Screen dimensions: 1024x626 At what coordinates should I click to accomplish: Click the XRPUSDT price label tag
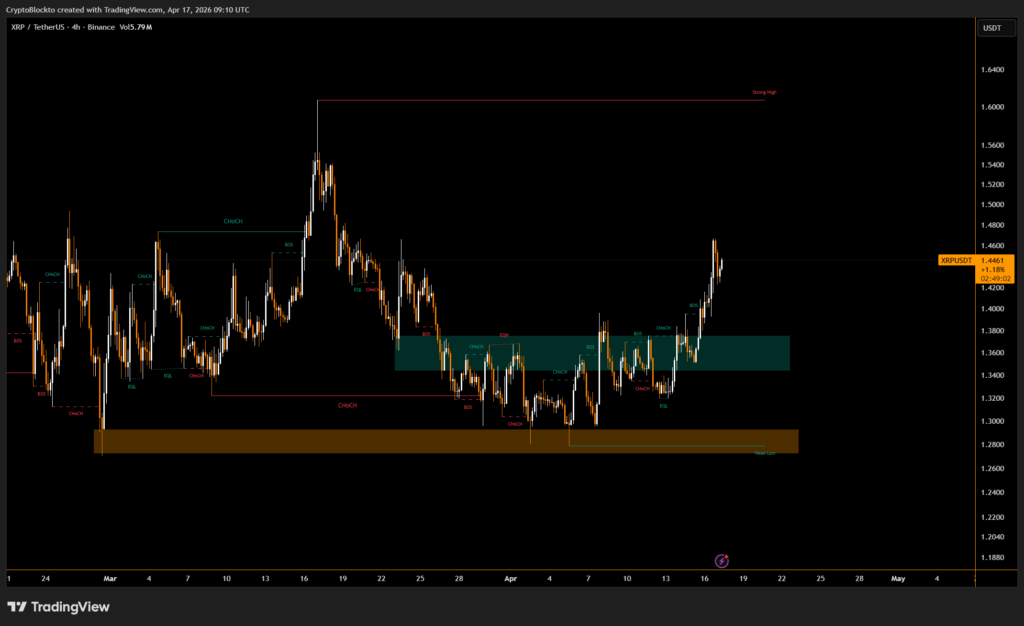click(956, 260)
